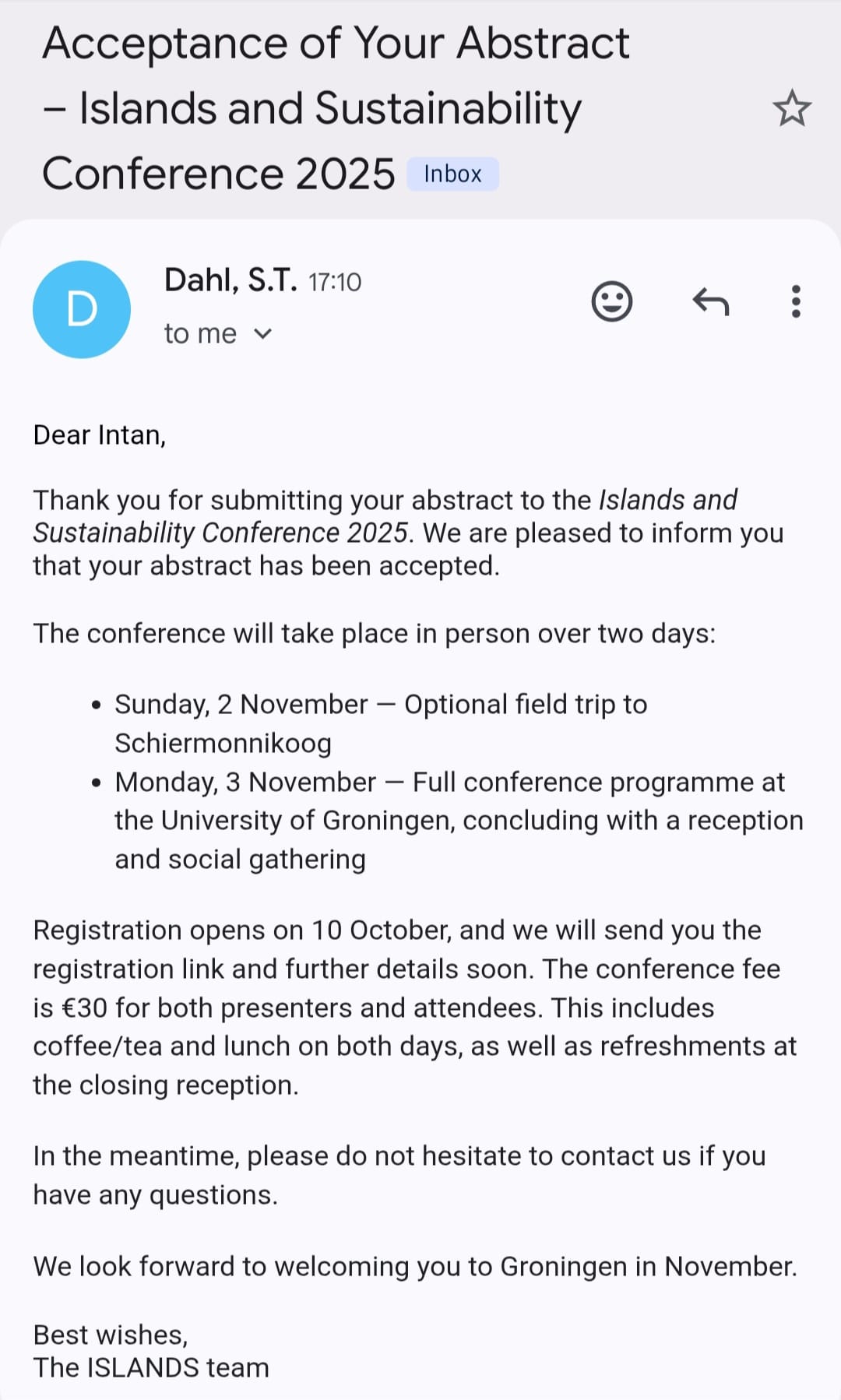Tap the email subject title

[x=335, y=107]
